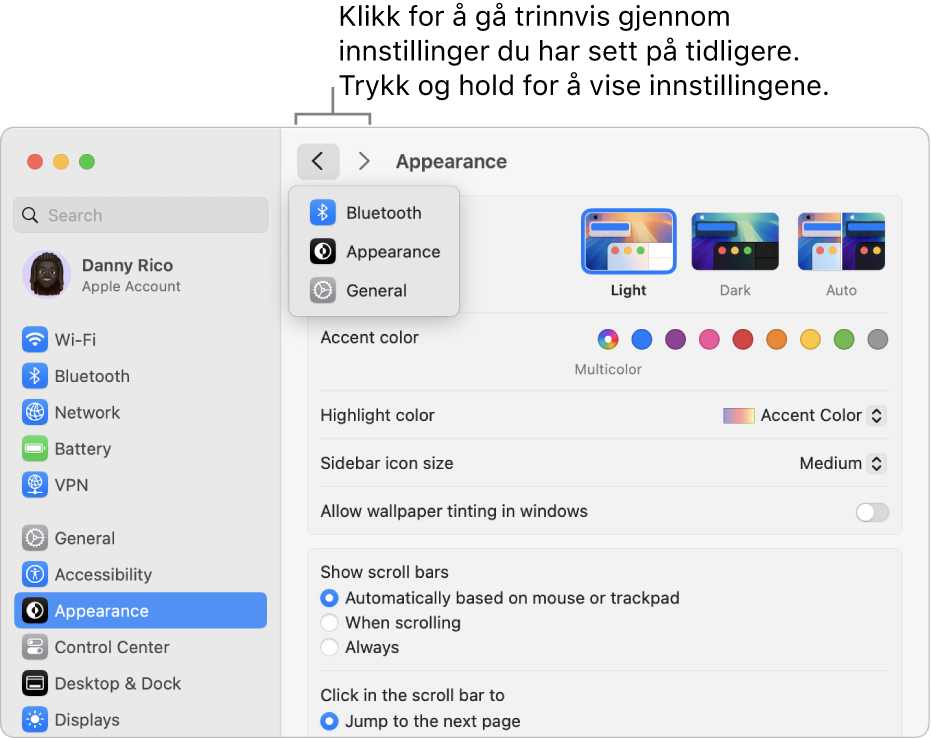Open Control Center settings in sidebar
This screenshot has height=739, width=931.
pyautogui.click(x=141, y=647)
